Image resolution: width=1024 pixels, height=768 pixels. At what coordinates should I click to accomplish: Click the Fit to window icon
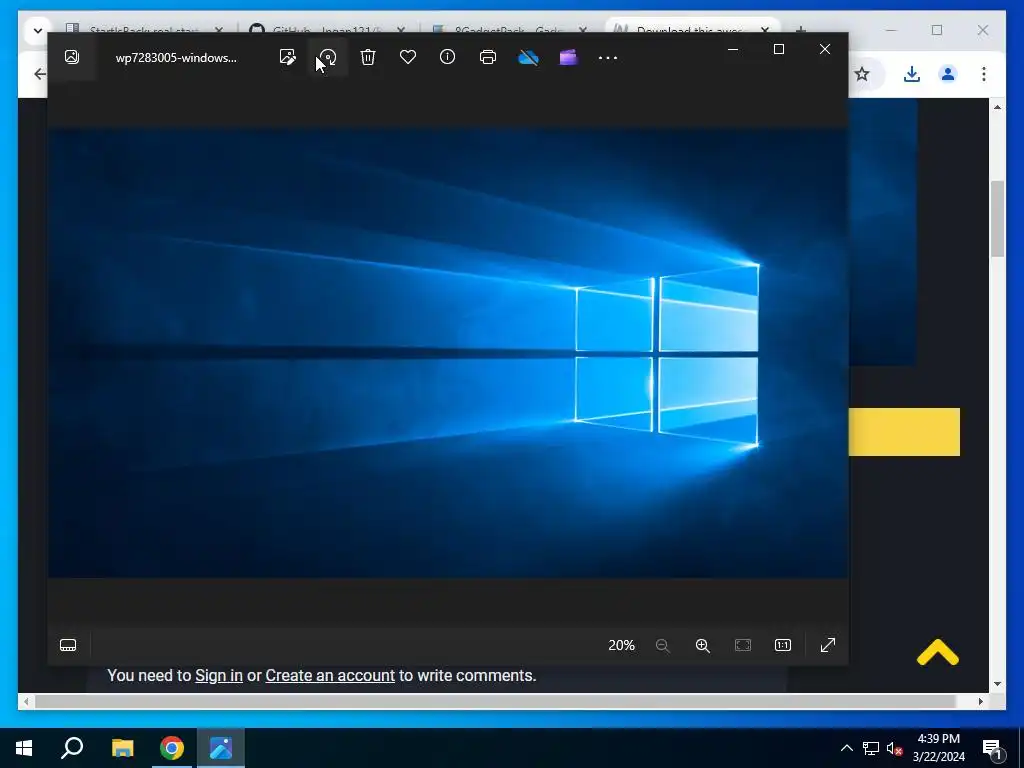[743, 645]
